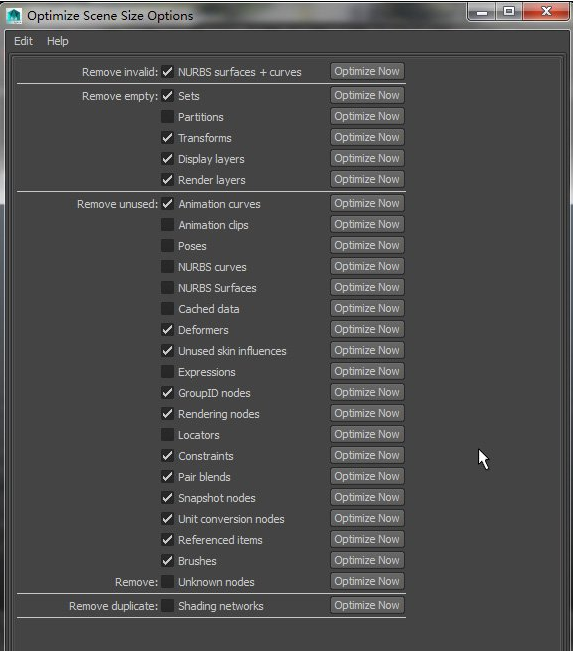Screen dimensions: 573x651
Task: Click Optimize Now for Referenced items
Action: (x=367, y=539)
